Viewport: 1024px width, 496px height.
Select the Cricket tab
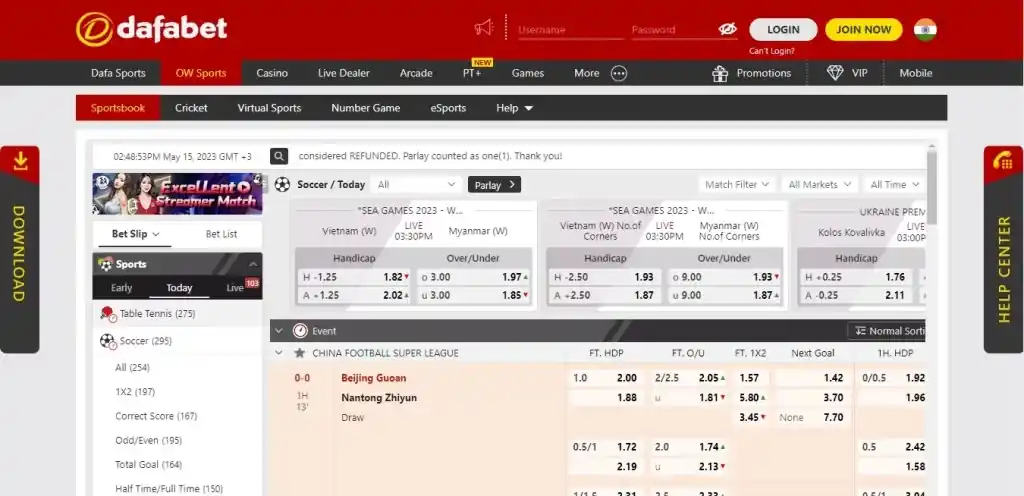(191, 108)
